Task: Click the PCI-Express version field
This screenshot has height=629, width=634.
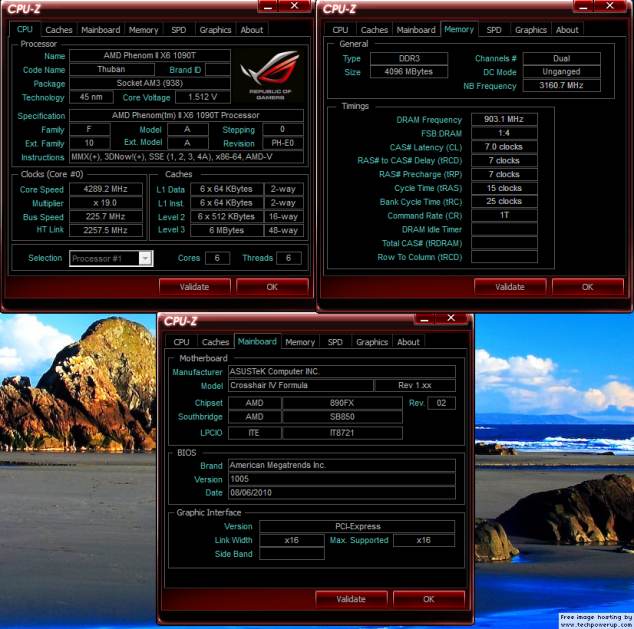Action: (x=357, y=526)
